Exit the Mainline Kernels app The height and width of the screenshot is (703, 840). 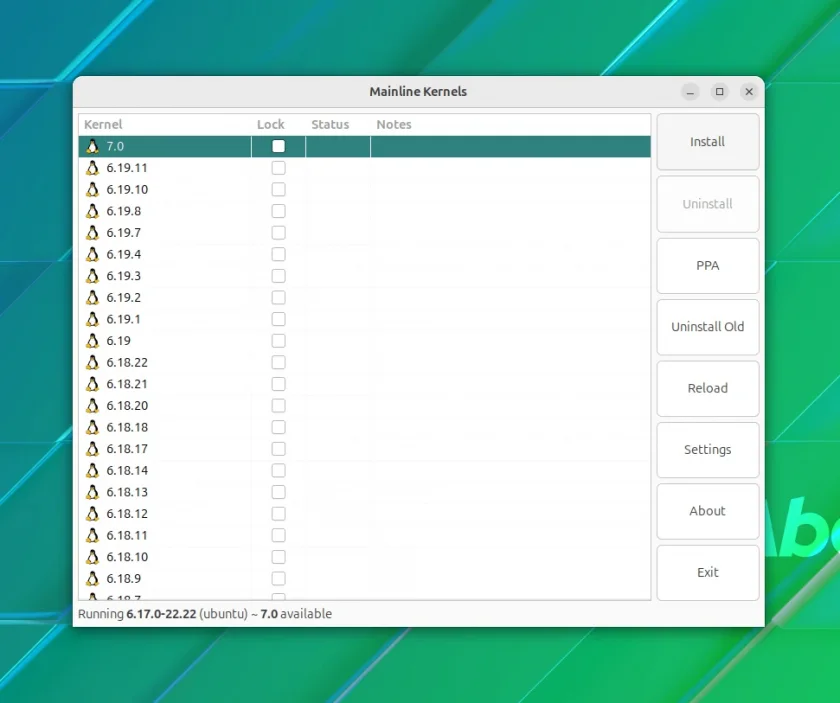pos(708,573)
